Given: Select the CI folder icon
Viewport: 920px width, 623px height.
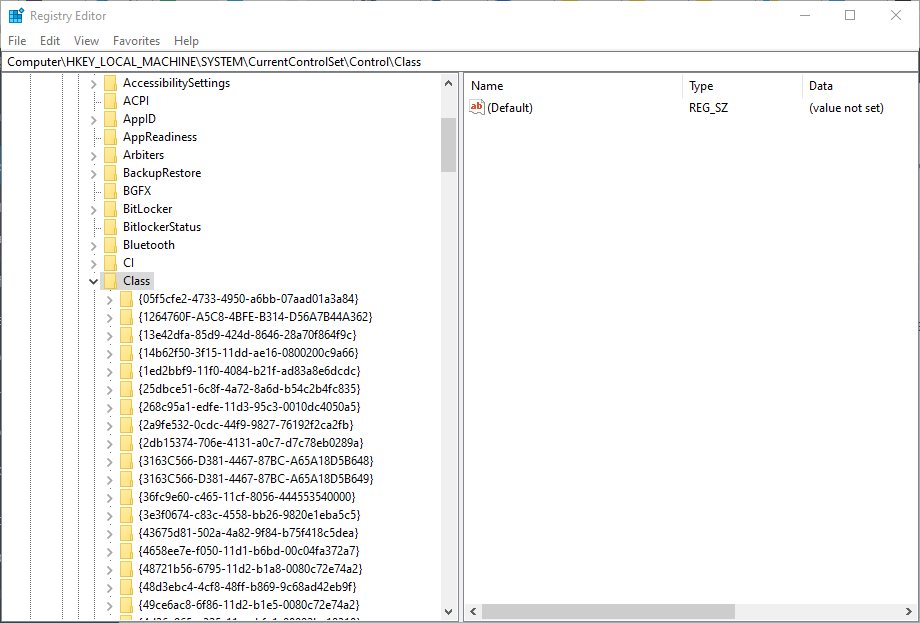Looking at the screenshot, I should tap(110, 263).
